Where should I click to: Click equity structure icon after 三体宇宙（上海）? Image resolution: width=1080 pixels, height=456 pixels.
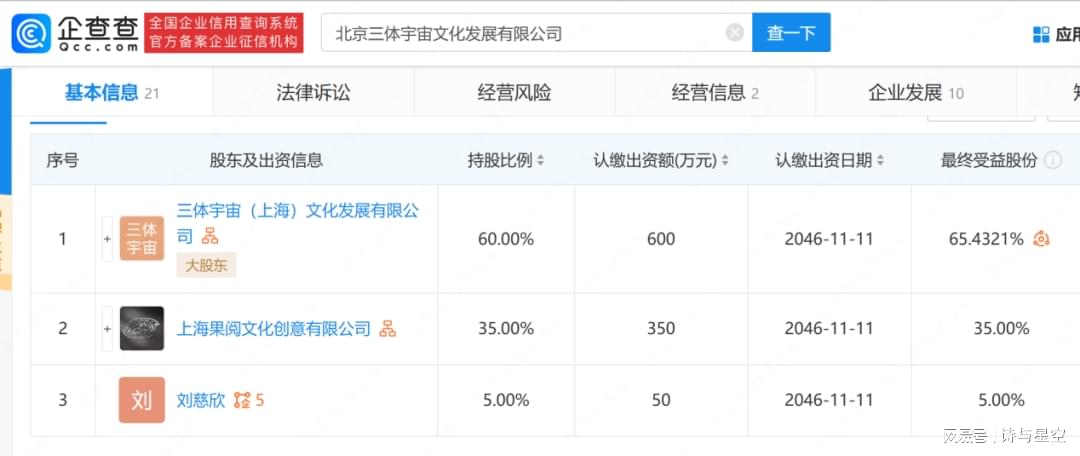click(209, 237)
